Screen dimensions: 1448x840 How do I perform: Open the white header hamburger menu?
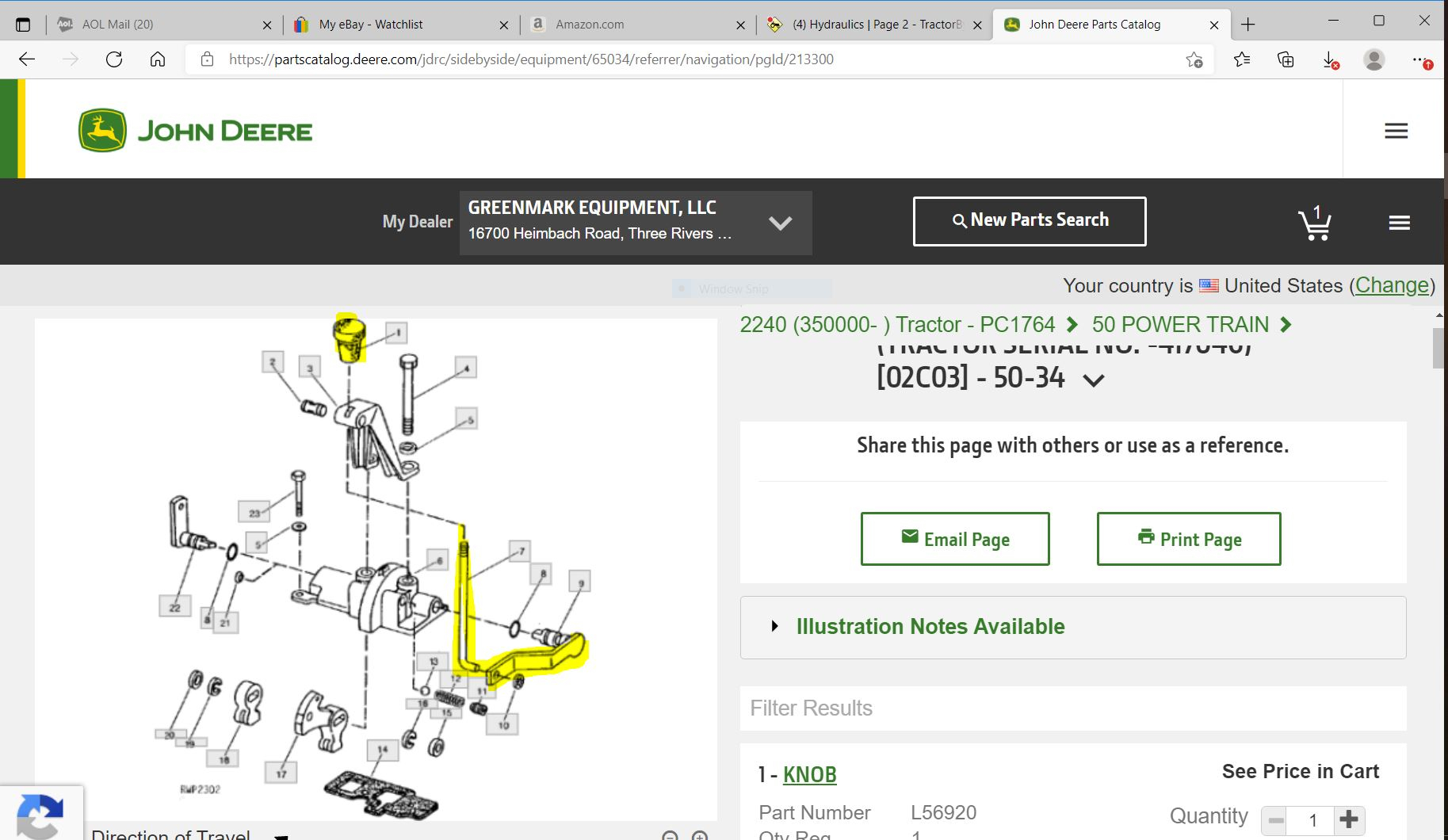[1396, 131]
